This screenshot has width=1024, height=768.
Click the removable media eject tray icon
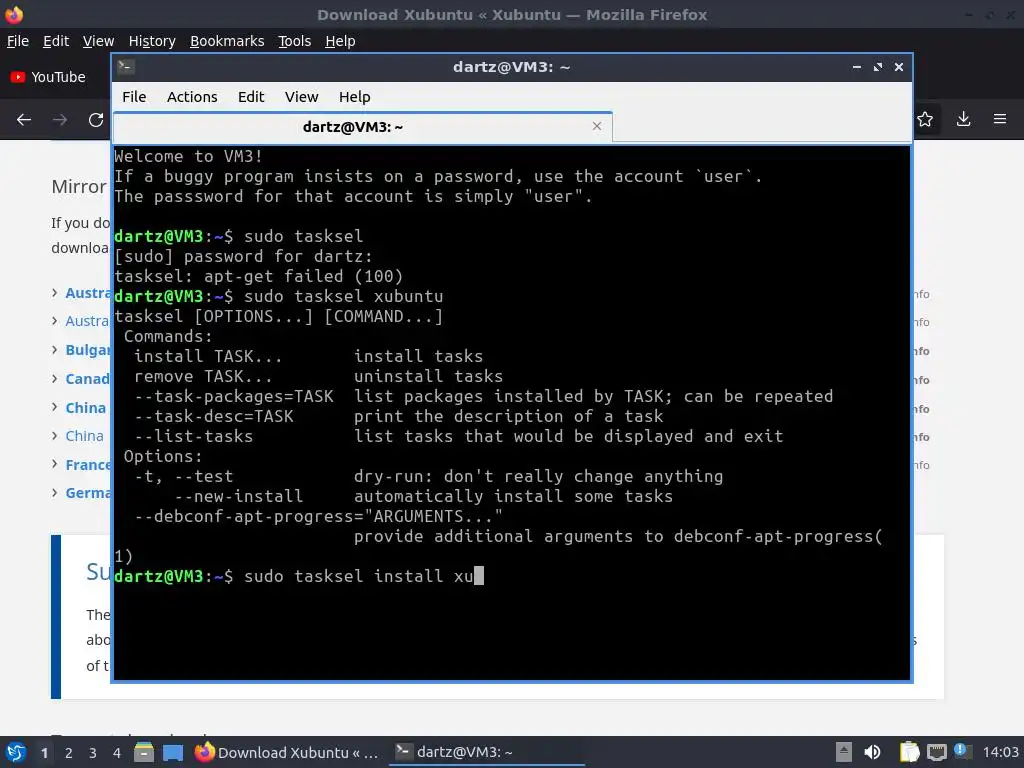844,752
